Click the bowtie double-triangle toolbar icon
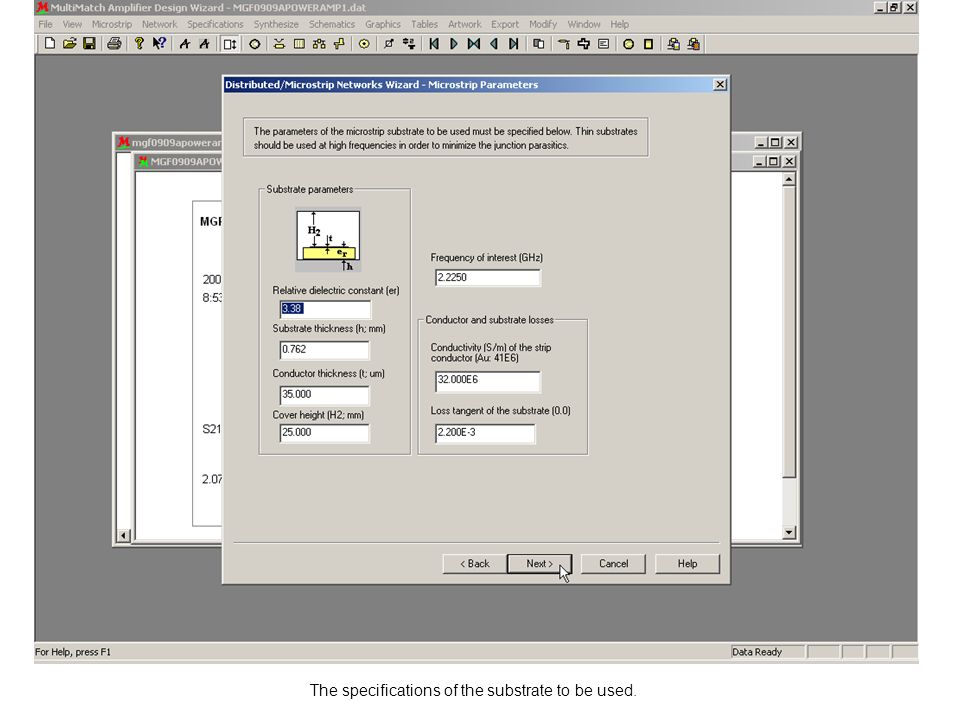The width and height of the screenshot is (960, 720). (474, 44)
